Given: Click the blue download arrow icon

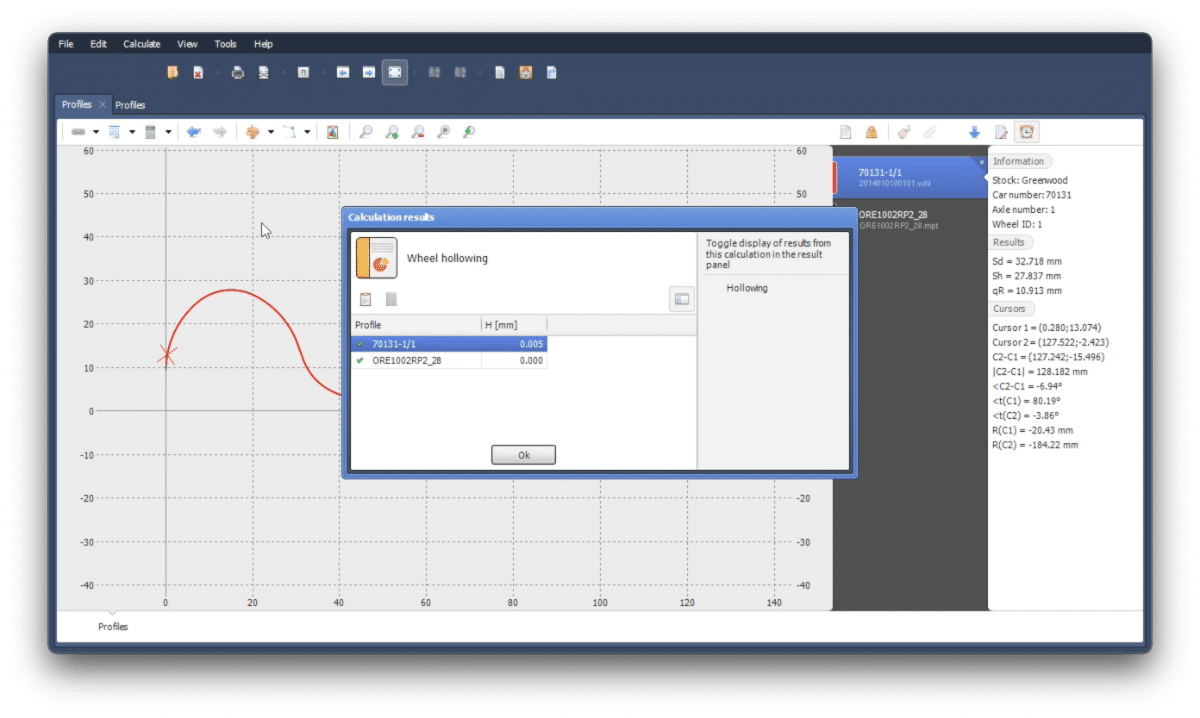Looking at the screenshot, I should click(x=974, y=132).
